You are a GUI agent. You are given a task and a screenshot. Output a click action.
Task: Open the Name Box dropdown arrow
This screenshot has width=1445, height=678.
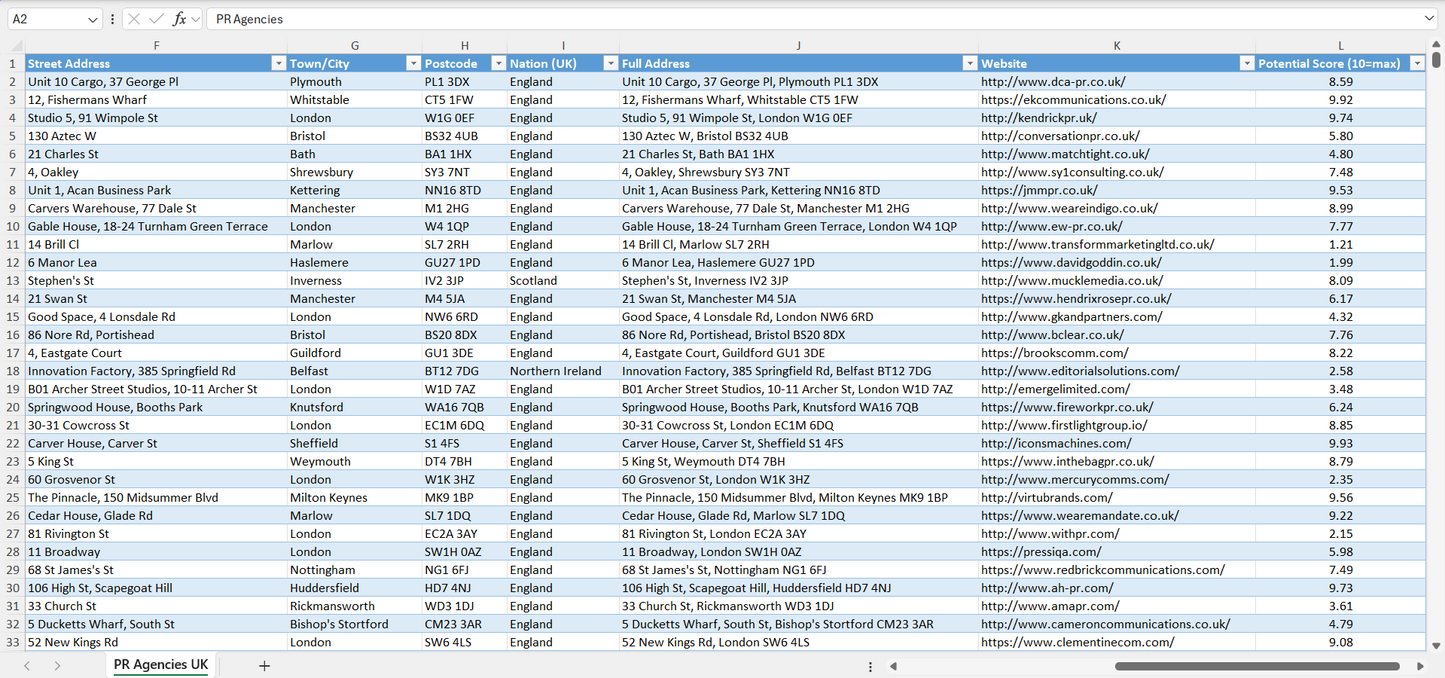(93, 18)
